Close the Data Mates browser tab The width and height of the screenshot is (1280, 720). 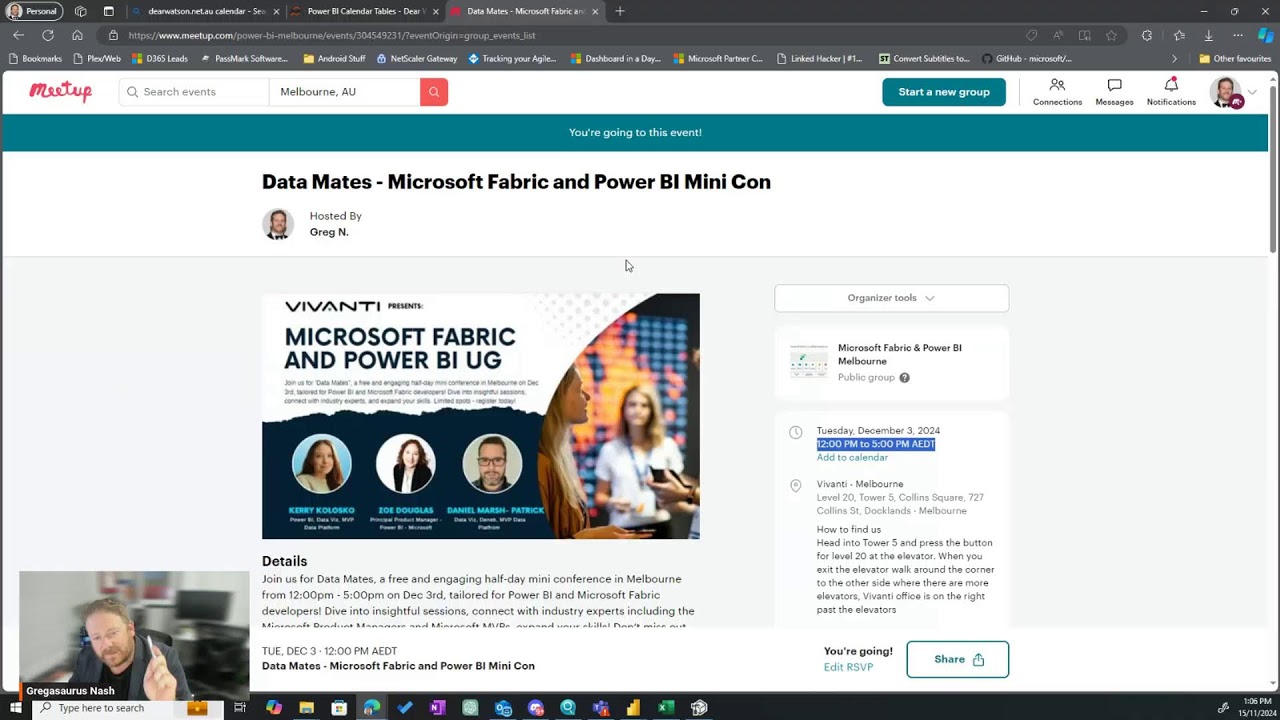pyautogui.click(x=595, y=11)
